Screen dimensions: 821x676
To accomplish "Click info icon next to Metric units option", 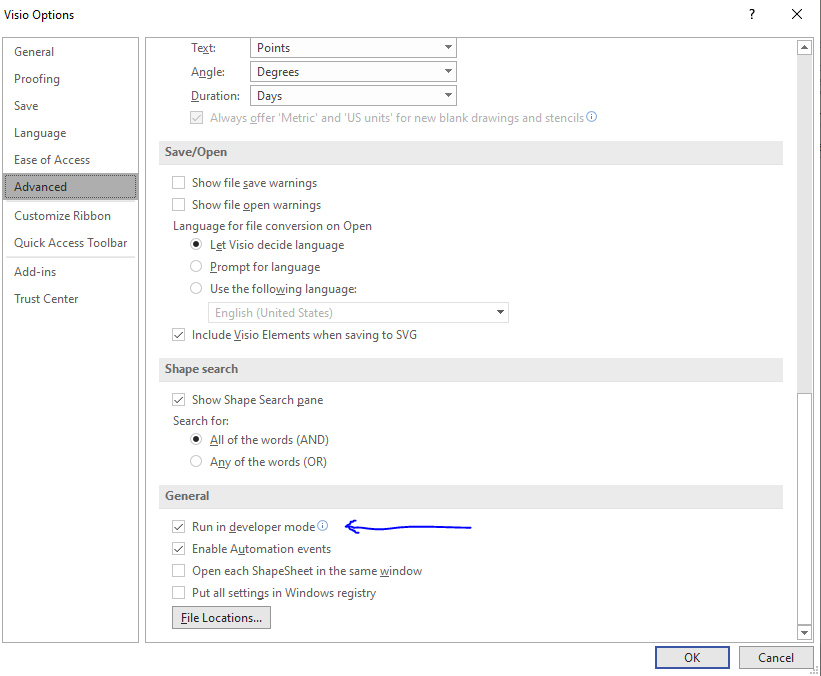I will tap(591, 116).
